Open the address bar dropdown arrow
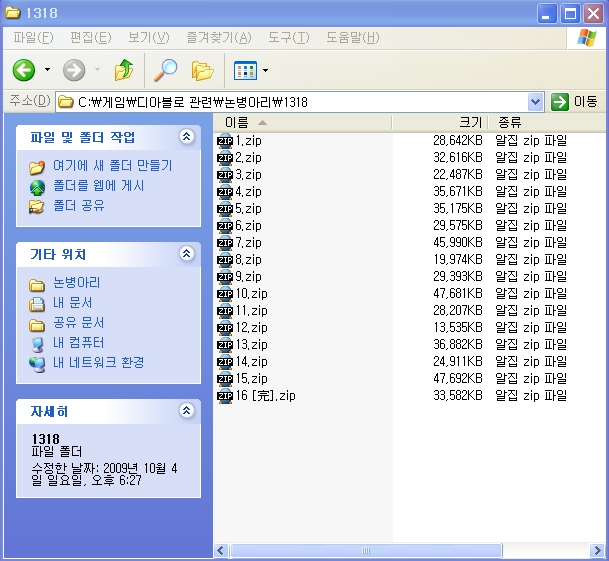Image resolution: width=609 pixels, height=561 pixels. [x=534, y=101]
